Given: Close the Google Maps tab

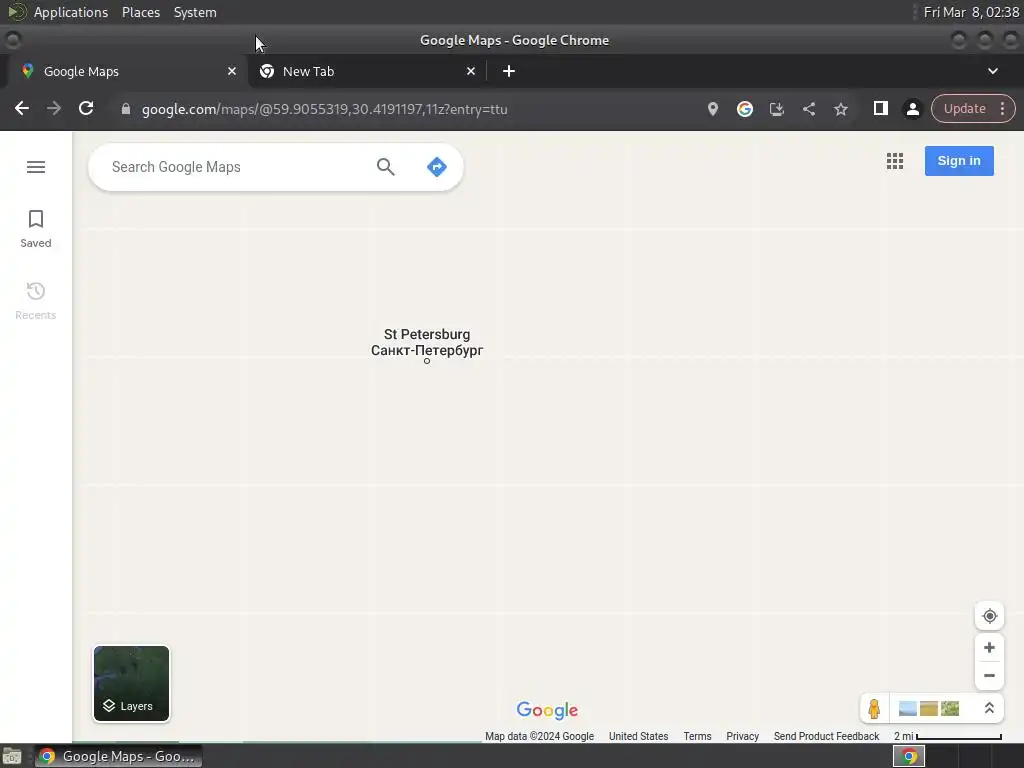Looking at the screenshot, I should click(x=232, y=71).
